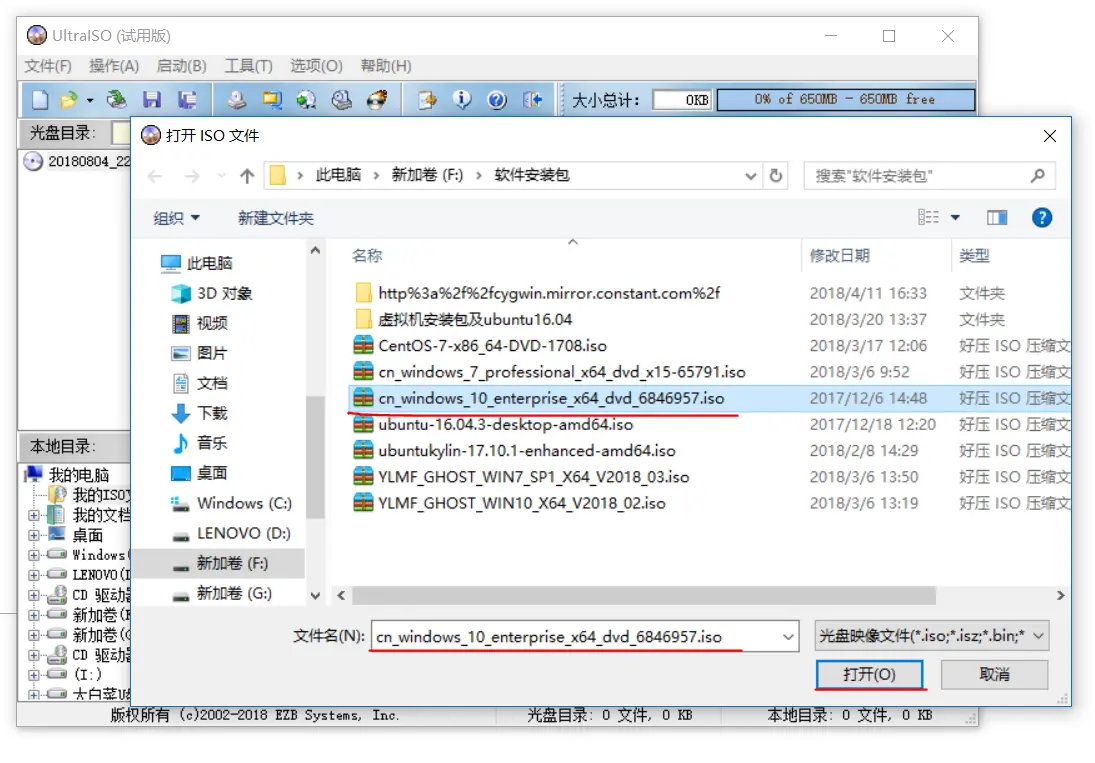Viewport: 1095px width, 763px height.
Task: Click the up-one-level arrow icon
Action: pyautogui.click(x=247, y=176)
